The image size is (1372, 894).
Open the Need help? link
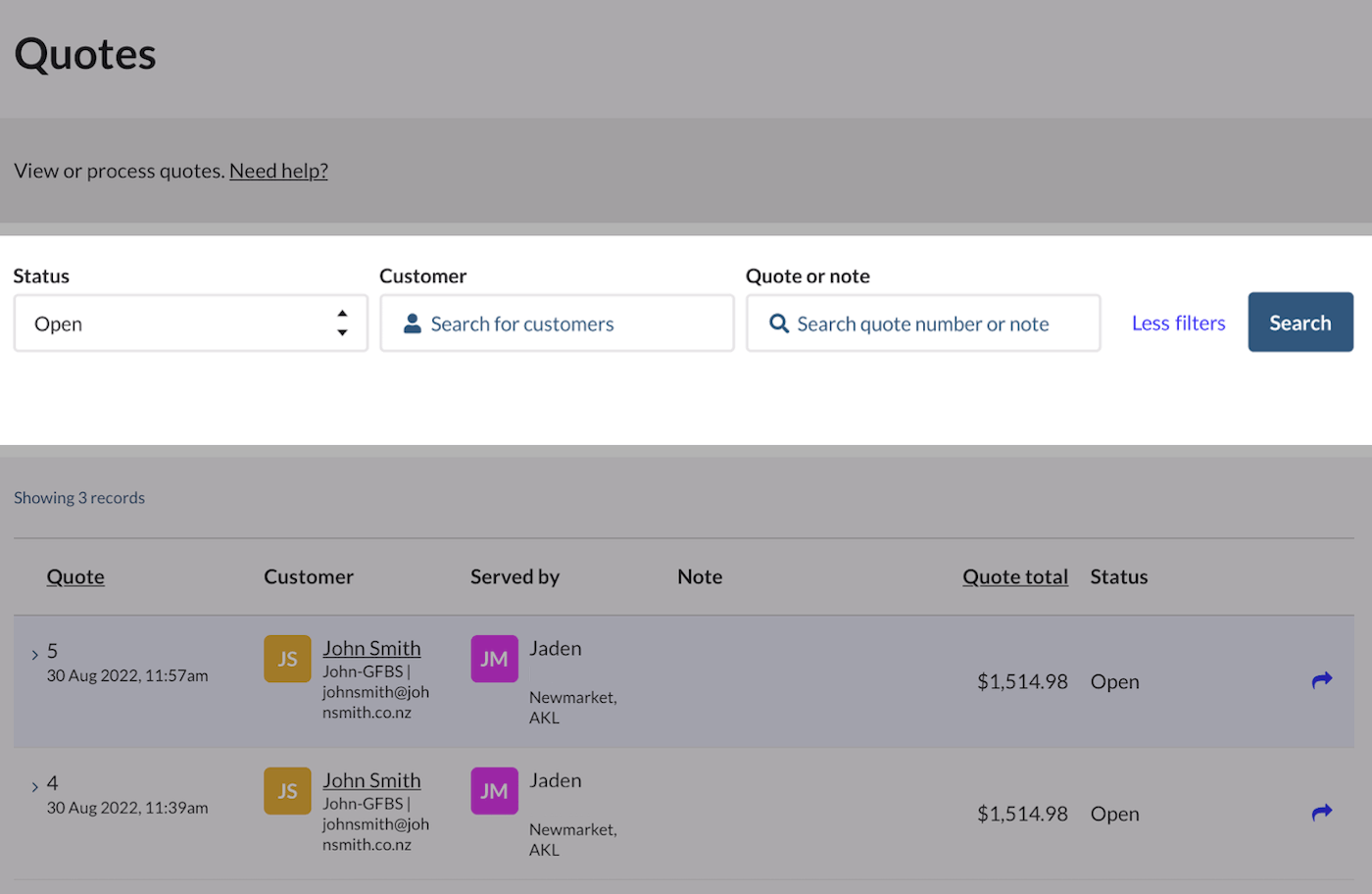coord(278,171)
